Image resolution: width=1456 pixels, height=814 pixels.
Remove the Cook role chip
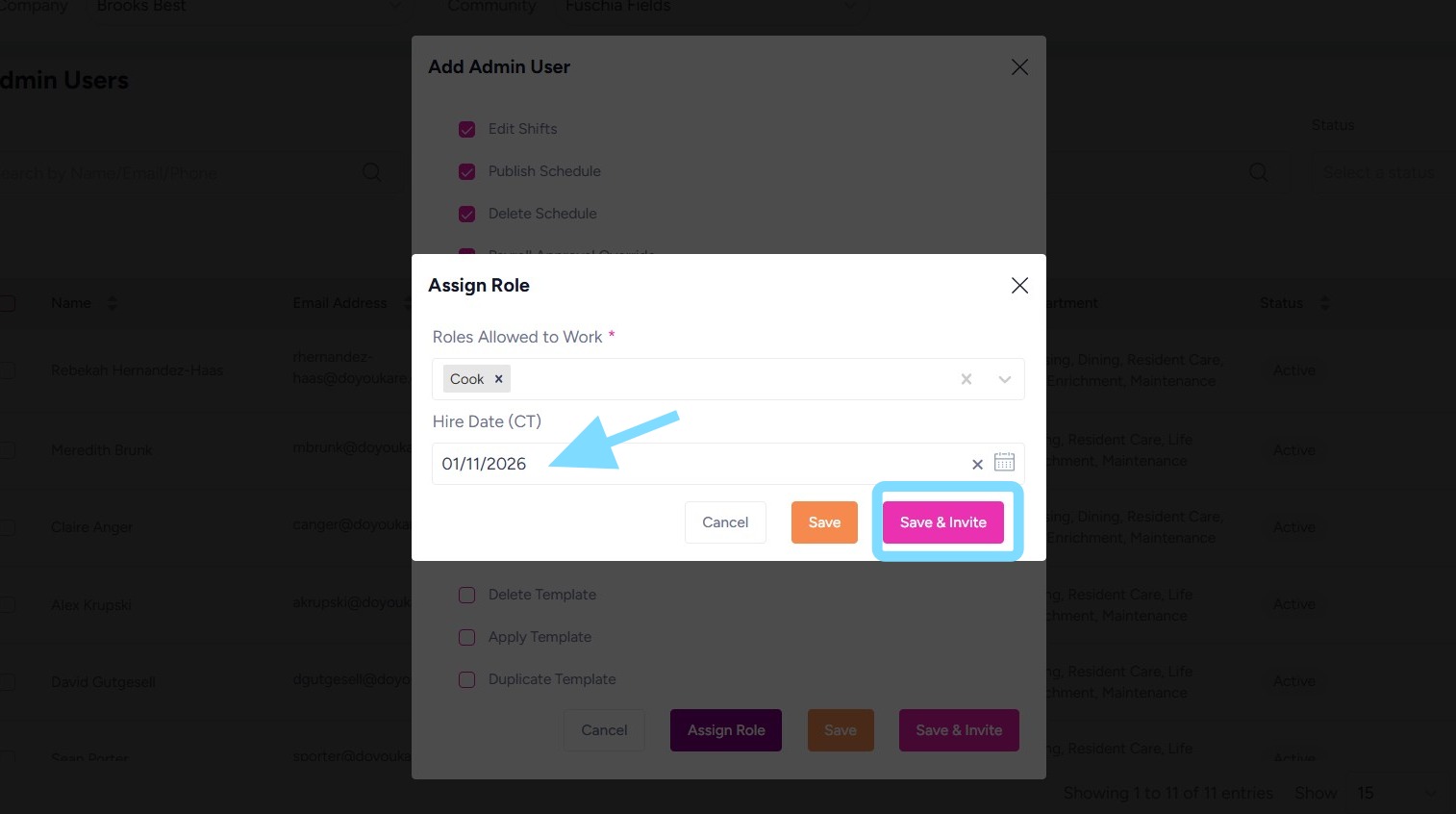pos(498,379)
